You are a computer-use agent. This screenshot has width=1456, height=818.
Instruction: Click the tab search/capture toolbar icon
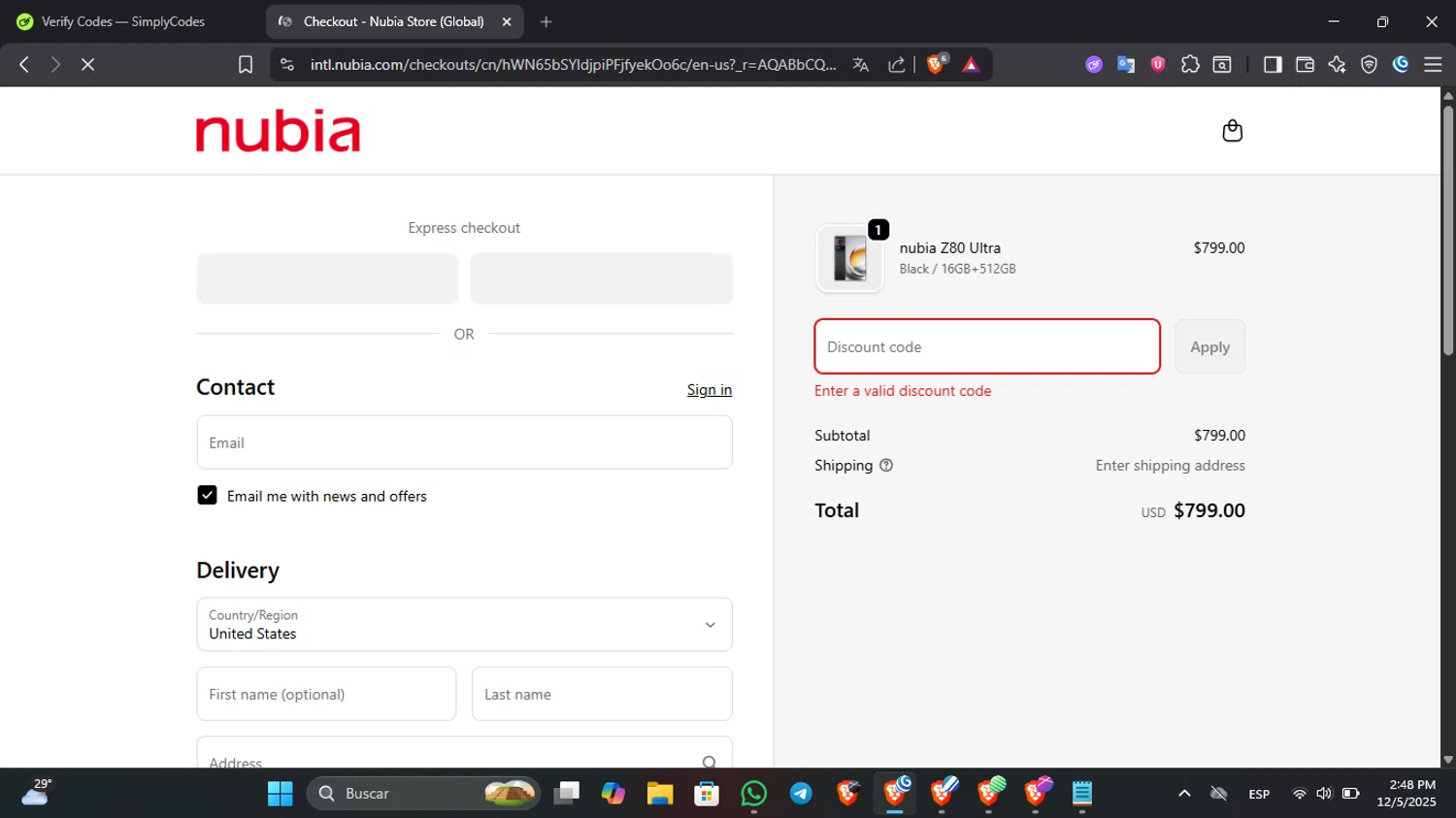coord(1222,64)
